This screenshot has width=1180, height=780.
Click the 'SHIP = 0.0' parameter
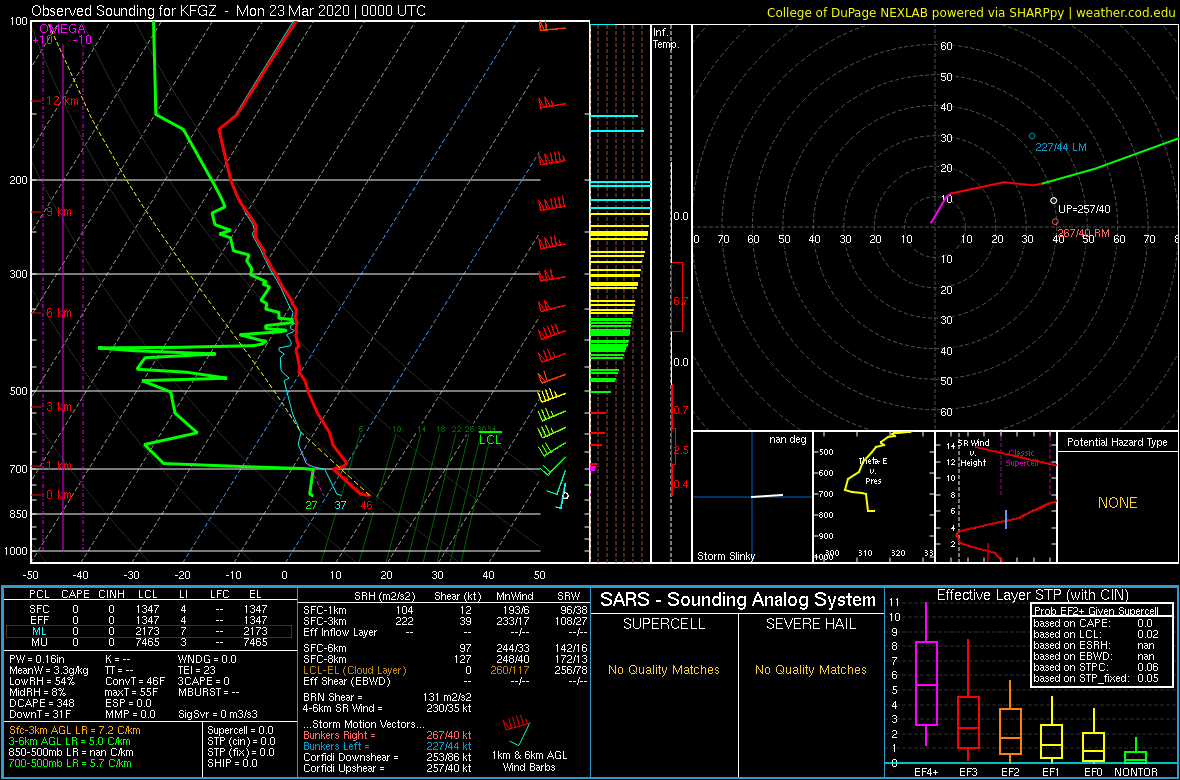pos(232,764)
